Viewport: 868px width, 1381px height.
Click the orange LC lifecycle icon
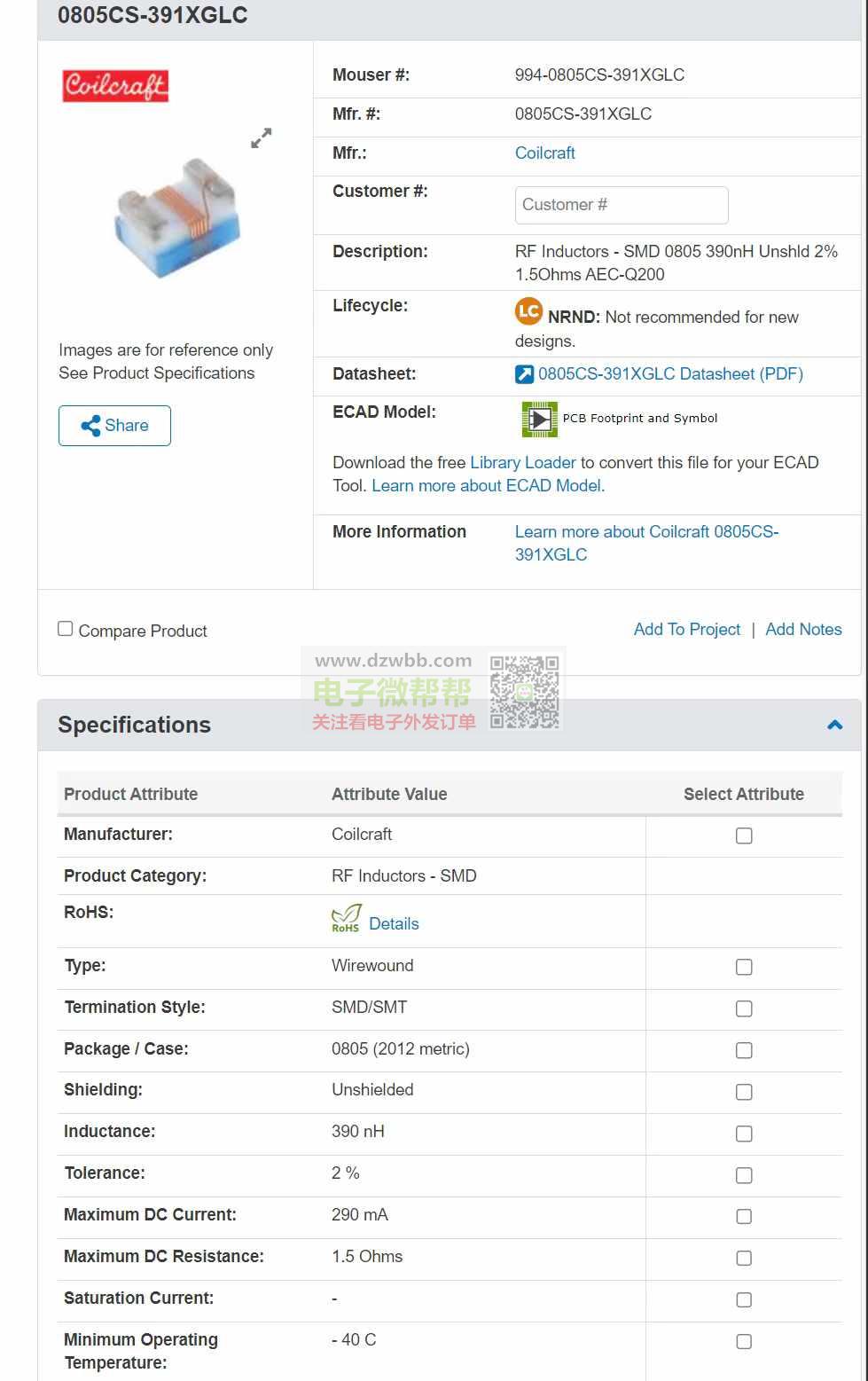pos(528,311)
